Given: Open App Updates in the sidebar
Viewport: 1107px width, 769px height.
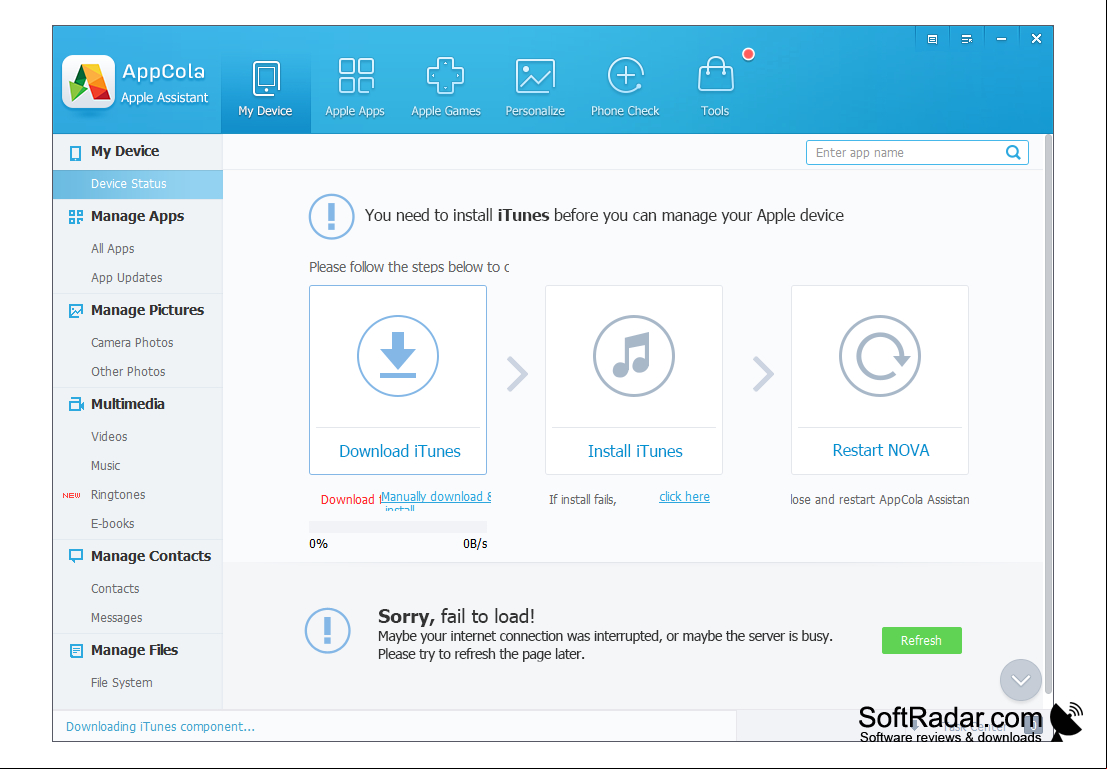Looking at the screenshot, I should 126,278.
